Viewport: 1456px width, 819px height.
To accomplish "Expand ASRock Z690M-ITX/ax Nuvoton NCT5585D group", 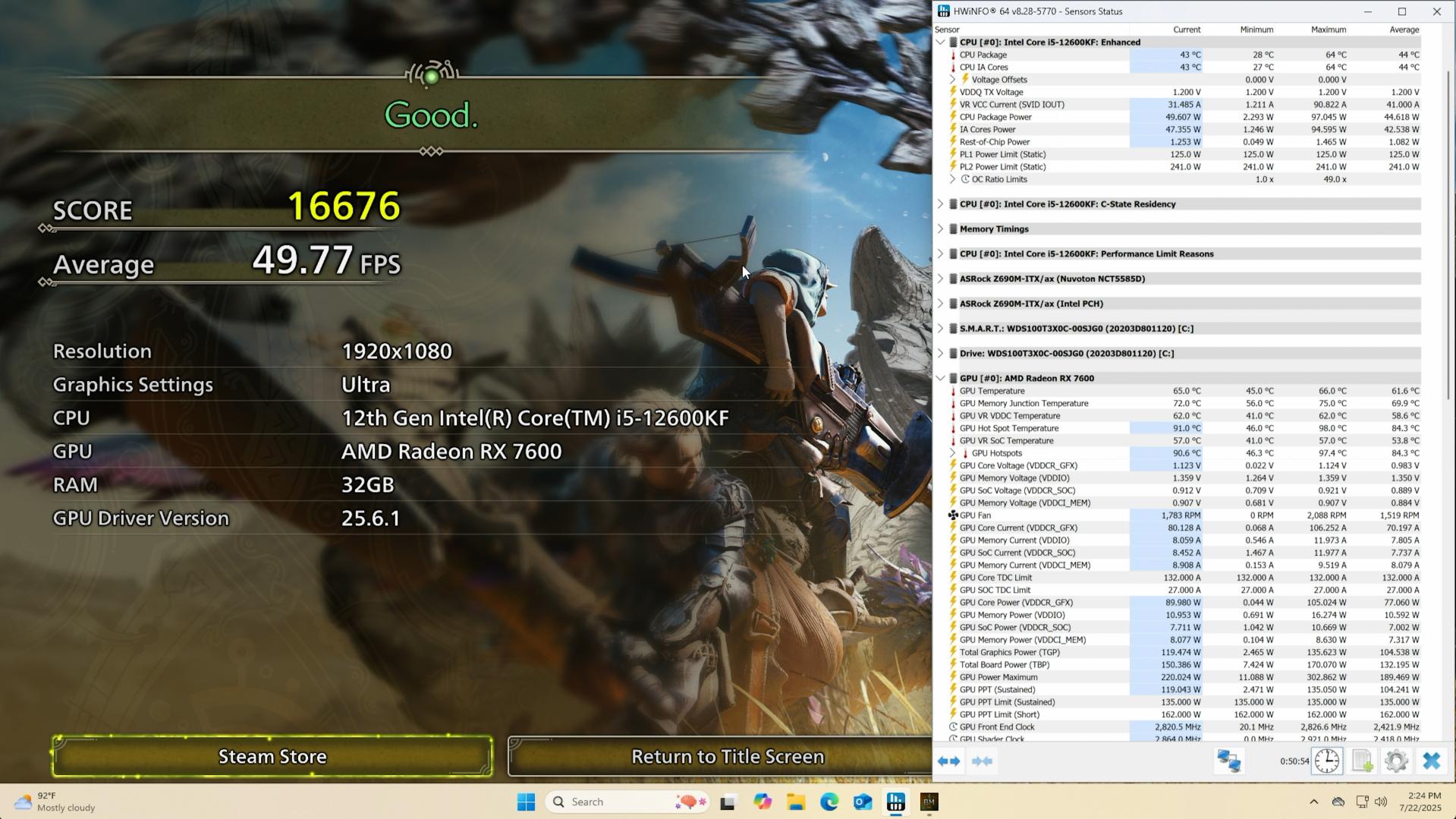I will point(941,279).
